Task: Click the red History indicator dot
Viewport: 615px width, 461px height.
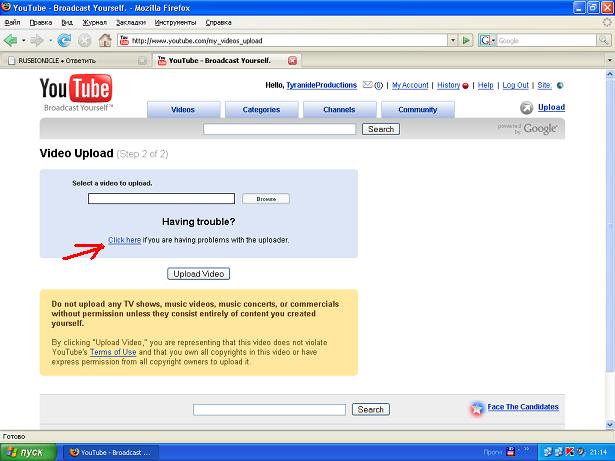Action: click(x=466, y=86)
